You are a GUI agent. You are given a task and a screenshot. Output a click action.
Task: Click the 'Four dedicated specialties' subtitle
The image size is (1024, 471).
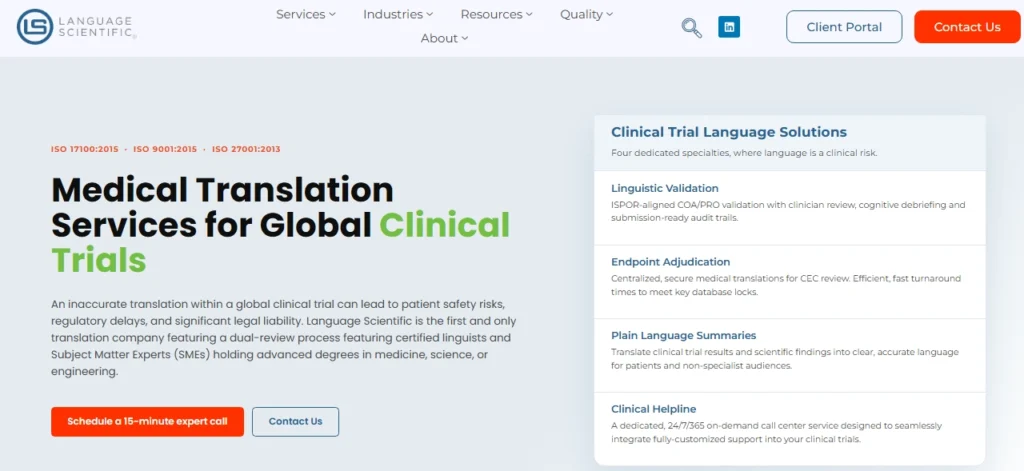click(x=744, y=153)
